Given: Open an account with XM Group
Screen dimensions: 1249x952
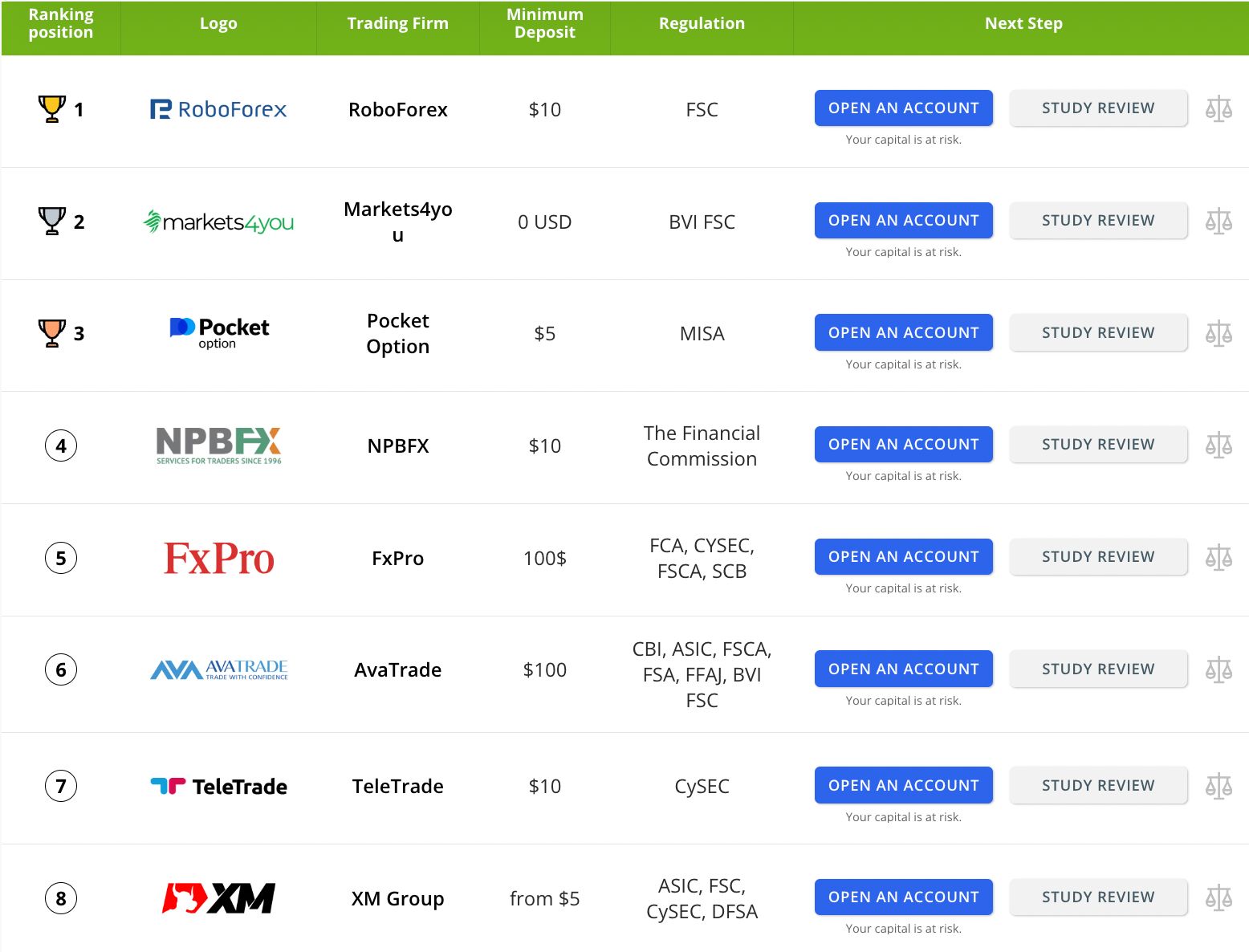Looking at the screenshot, I should pyautogui.click(x=903, y=897).
